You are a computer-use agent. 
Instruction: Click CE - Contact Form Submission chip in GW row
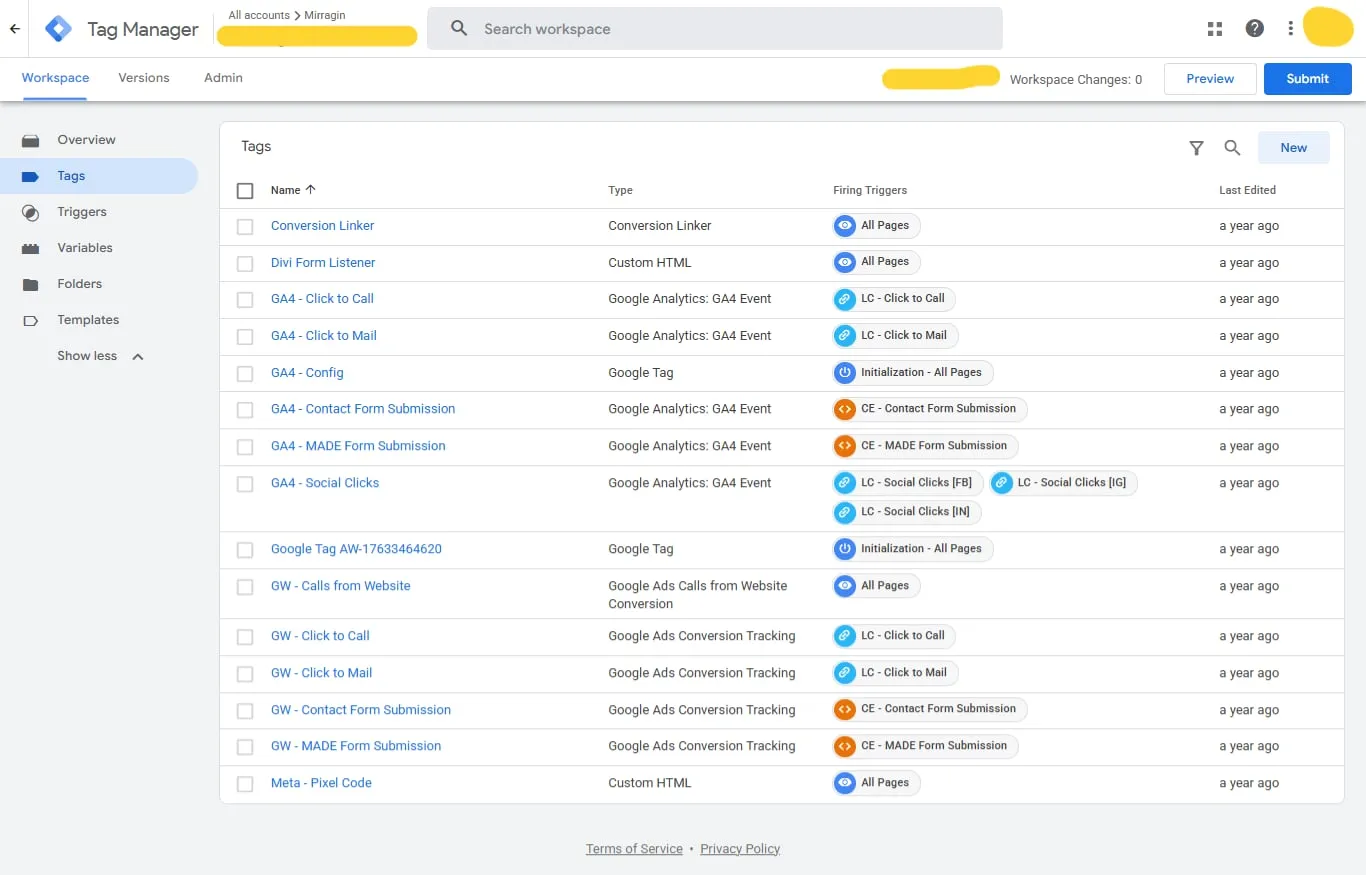point(930,709)
